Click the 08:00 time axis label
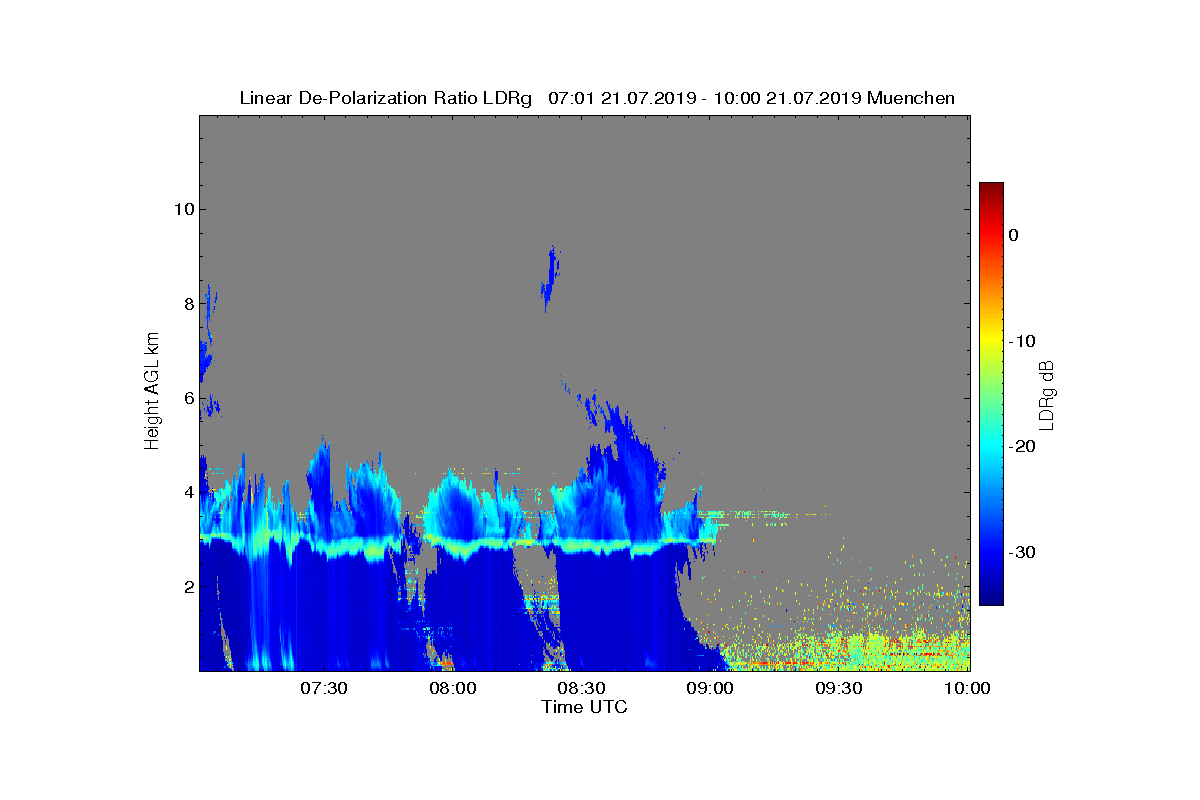 click(453, 688)
